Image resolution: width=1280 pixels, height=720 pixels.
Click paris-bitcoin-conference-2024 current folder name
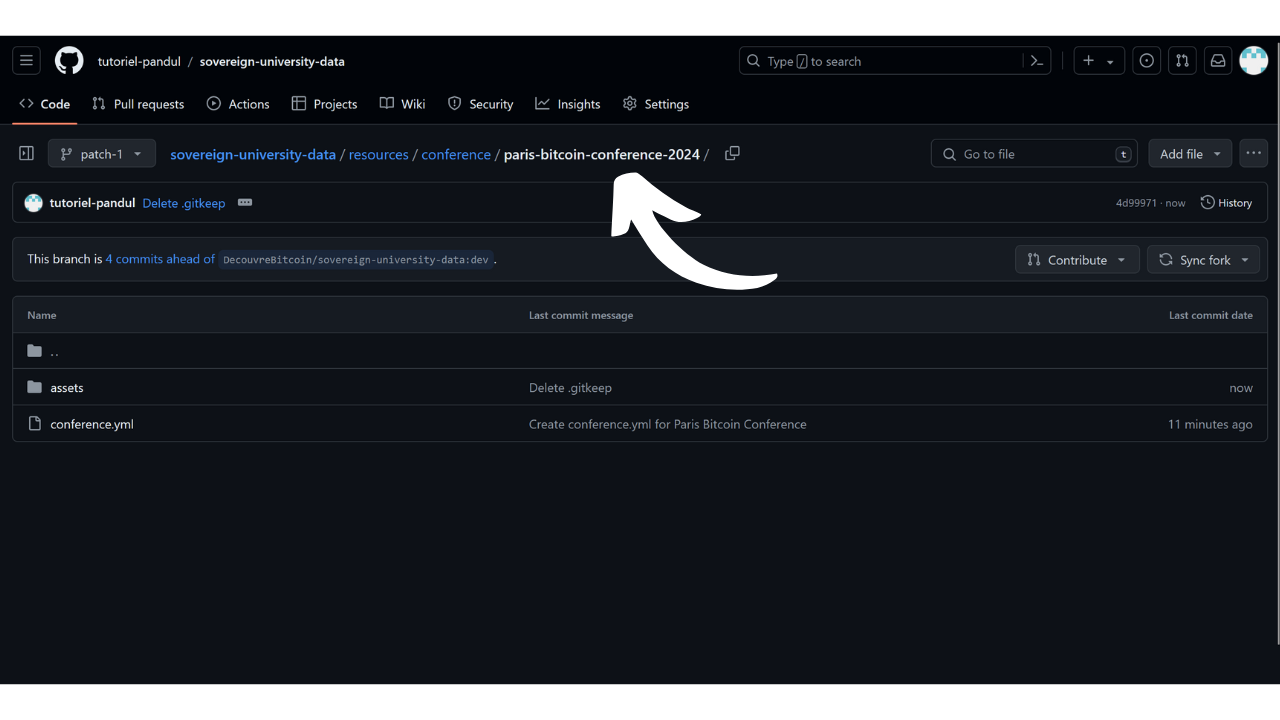[602, 154]
